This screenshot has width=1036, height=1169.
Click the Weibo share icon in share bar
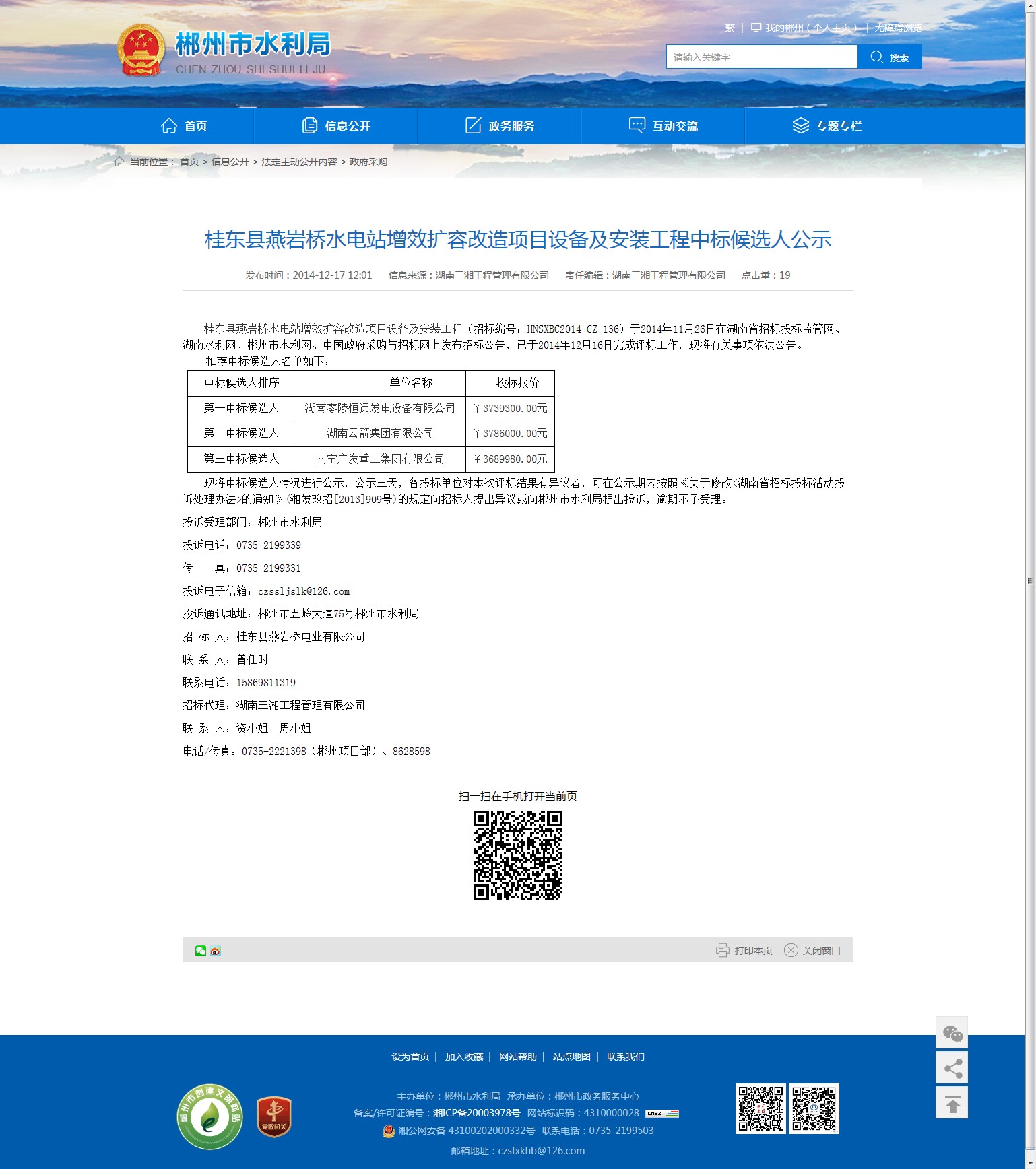click(216, 951)
